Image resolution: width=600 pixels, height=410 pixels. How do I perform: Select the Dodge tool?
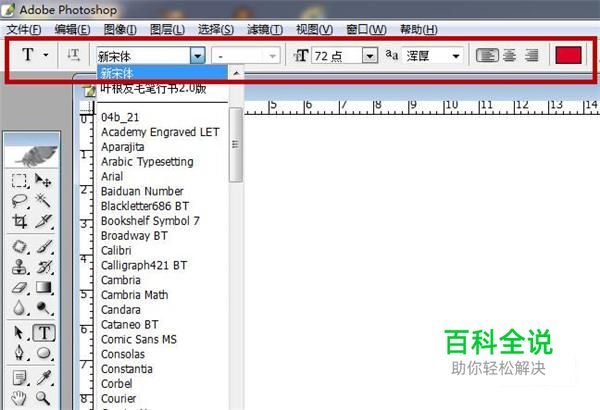(x=43, y=307)
